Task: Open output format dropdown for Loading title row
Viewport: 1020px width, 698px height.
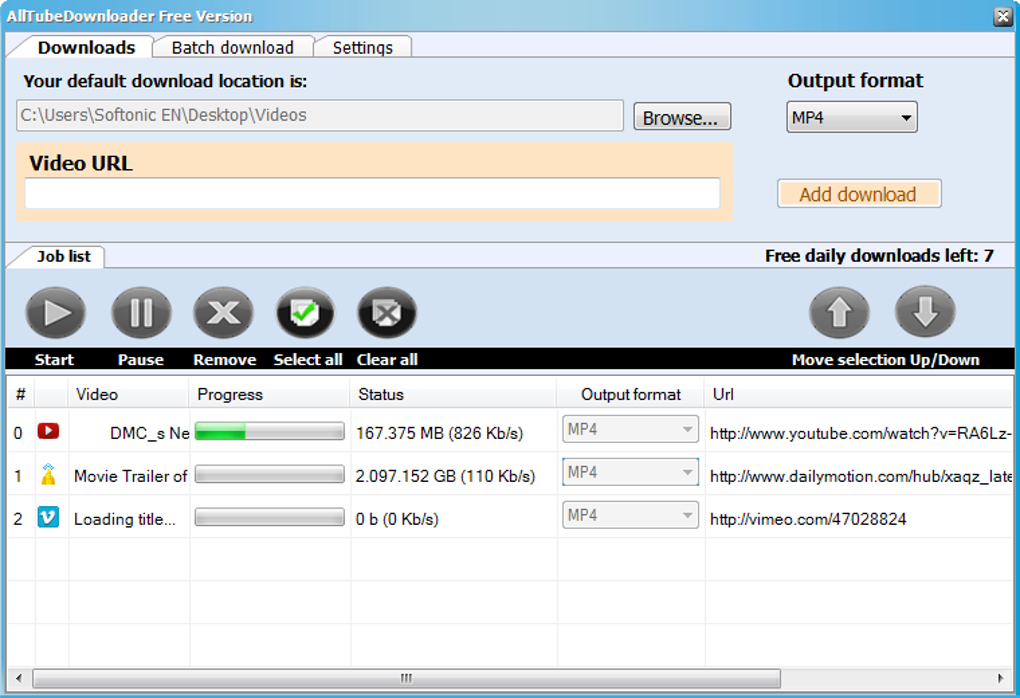Action: click(630, 515)
